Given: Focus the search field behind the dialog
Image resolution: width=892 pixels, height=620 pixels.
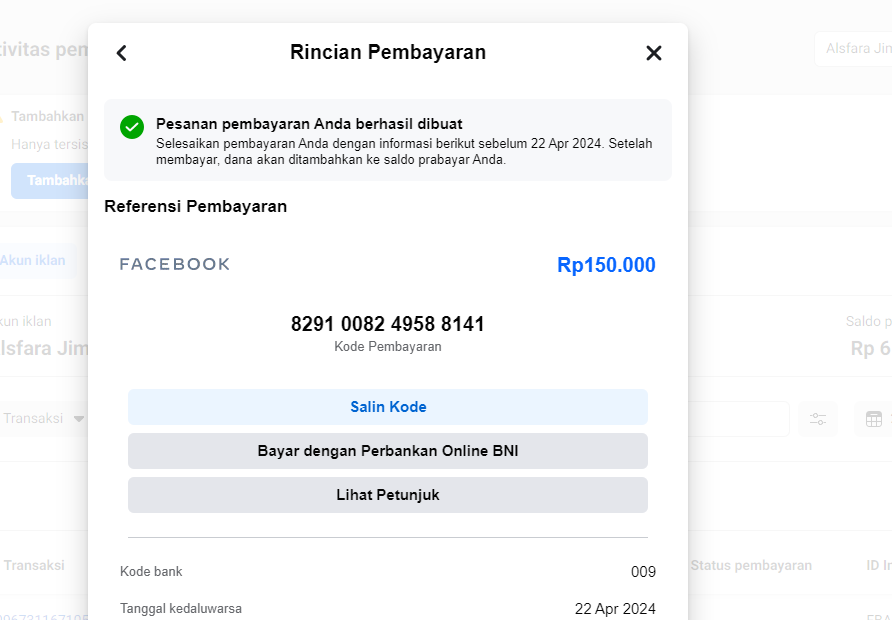Looking at the screenshot, I should pyautogui.click(x=738, y=419).
